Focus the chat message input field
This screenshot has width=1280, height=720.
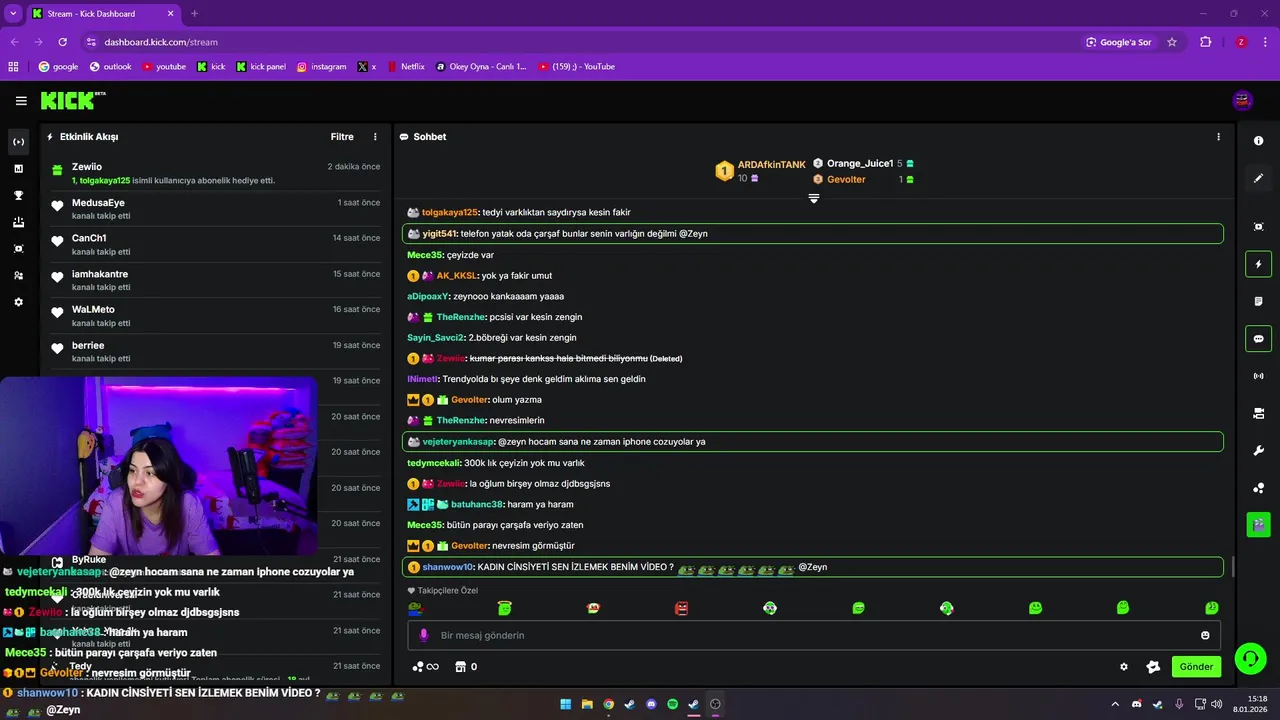tap(813, 635)
